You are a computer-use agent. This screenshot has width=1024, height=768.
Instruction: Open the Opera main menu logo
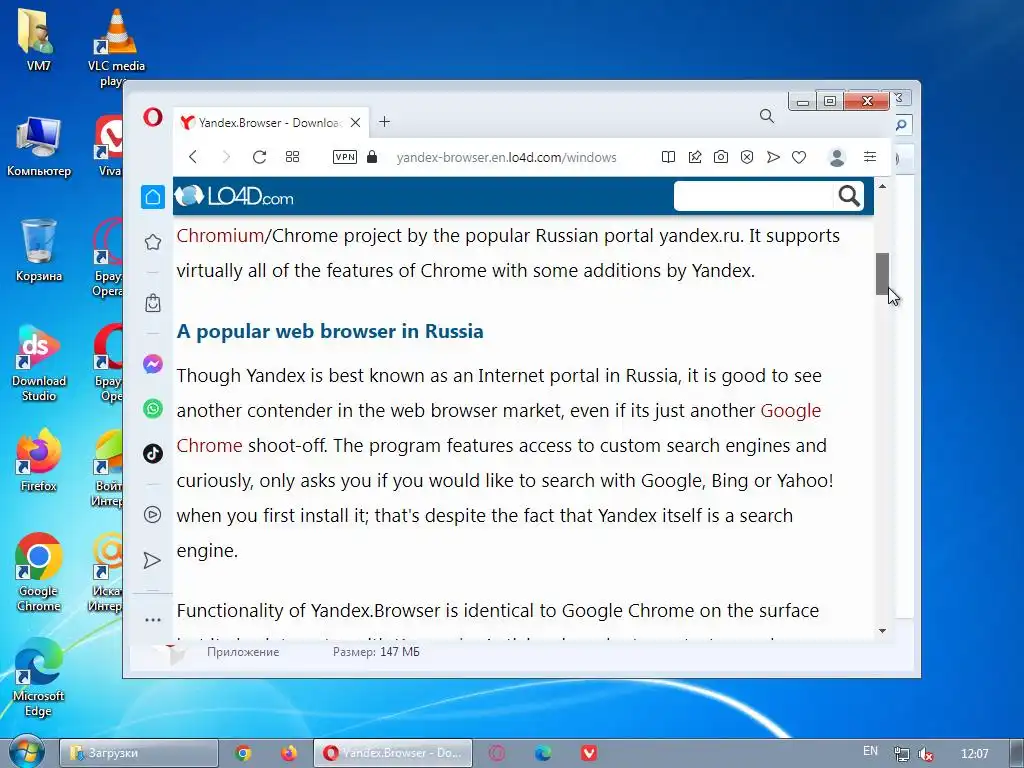153,118
